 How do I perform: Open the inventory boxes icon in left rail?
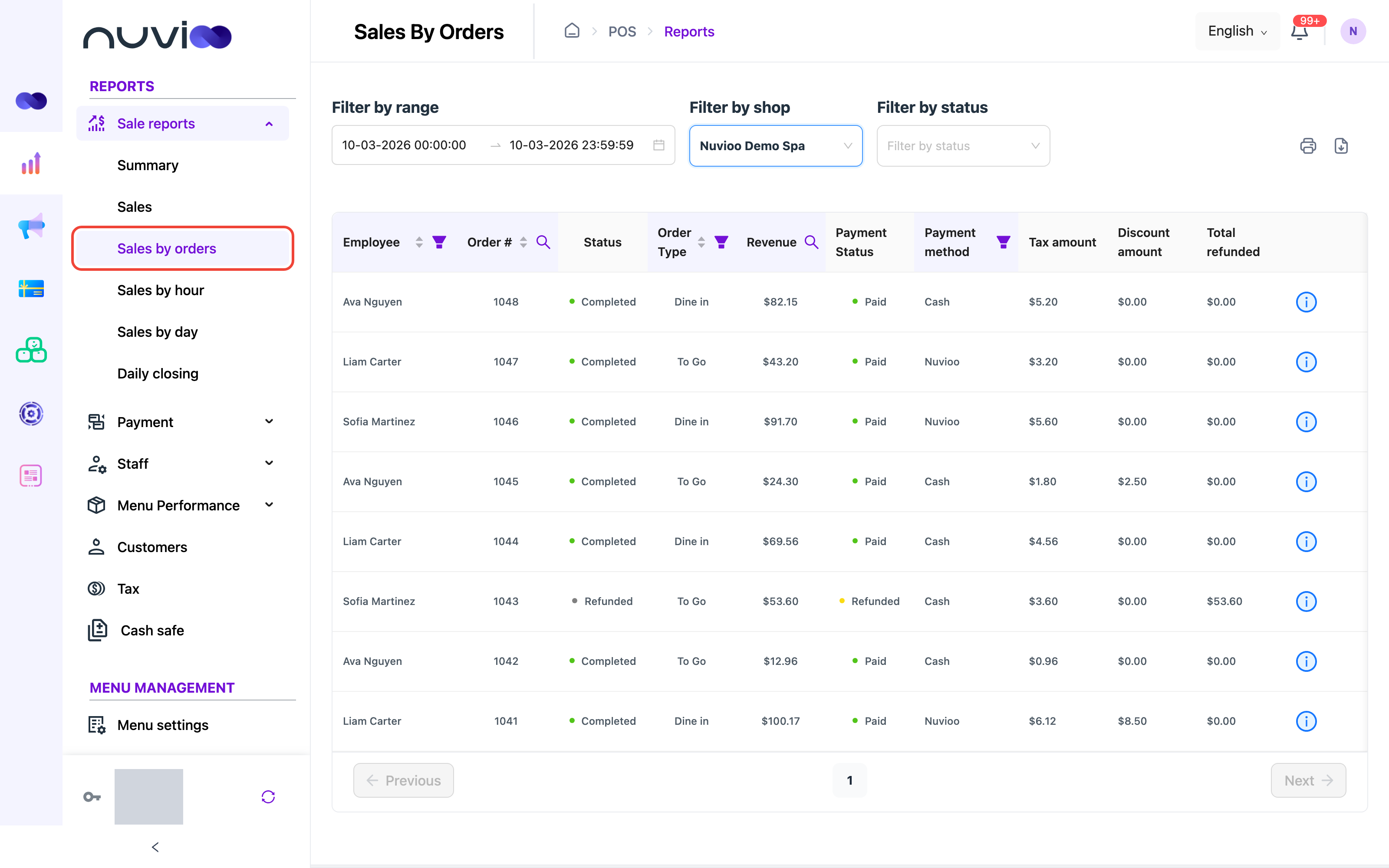[31, 350]
